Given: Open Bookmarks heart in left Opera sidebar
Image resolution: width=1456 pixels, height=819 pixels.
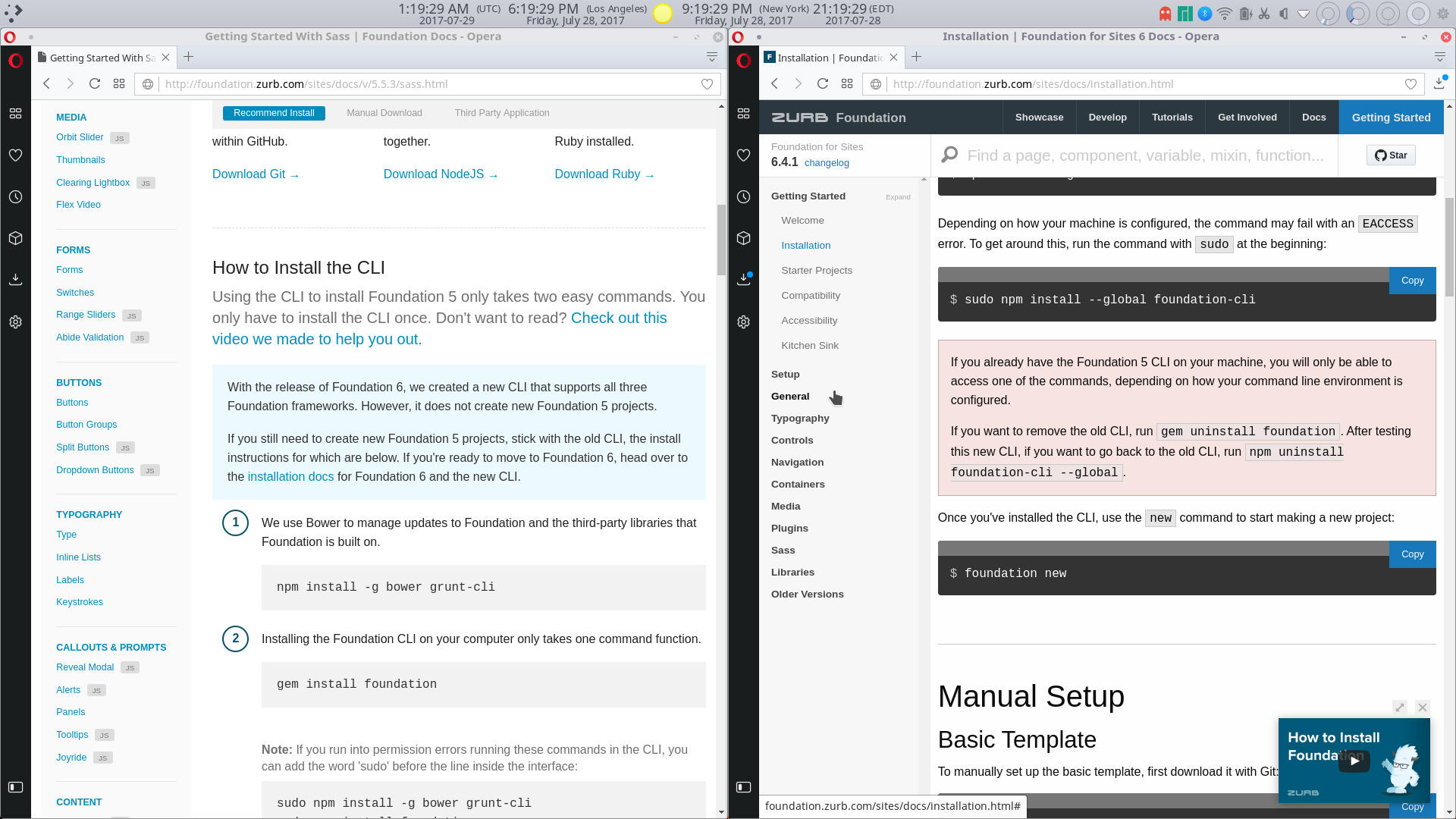Looking at the screenshot, I should click(x=15, y=155).
